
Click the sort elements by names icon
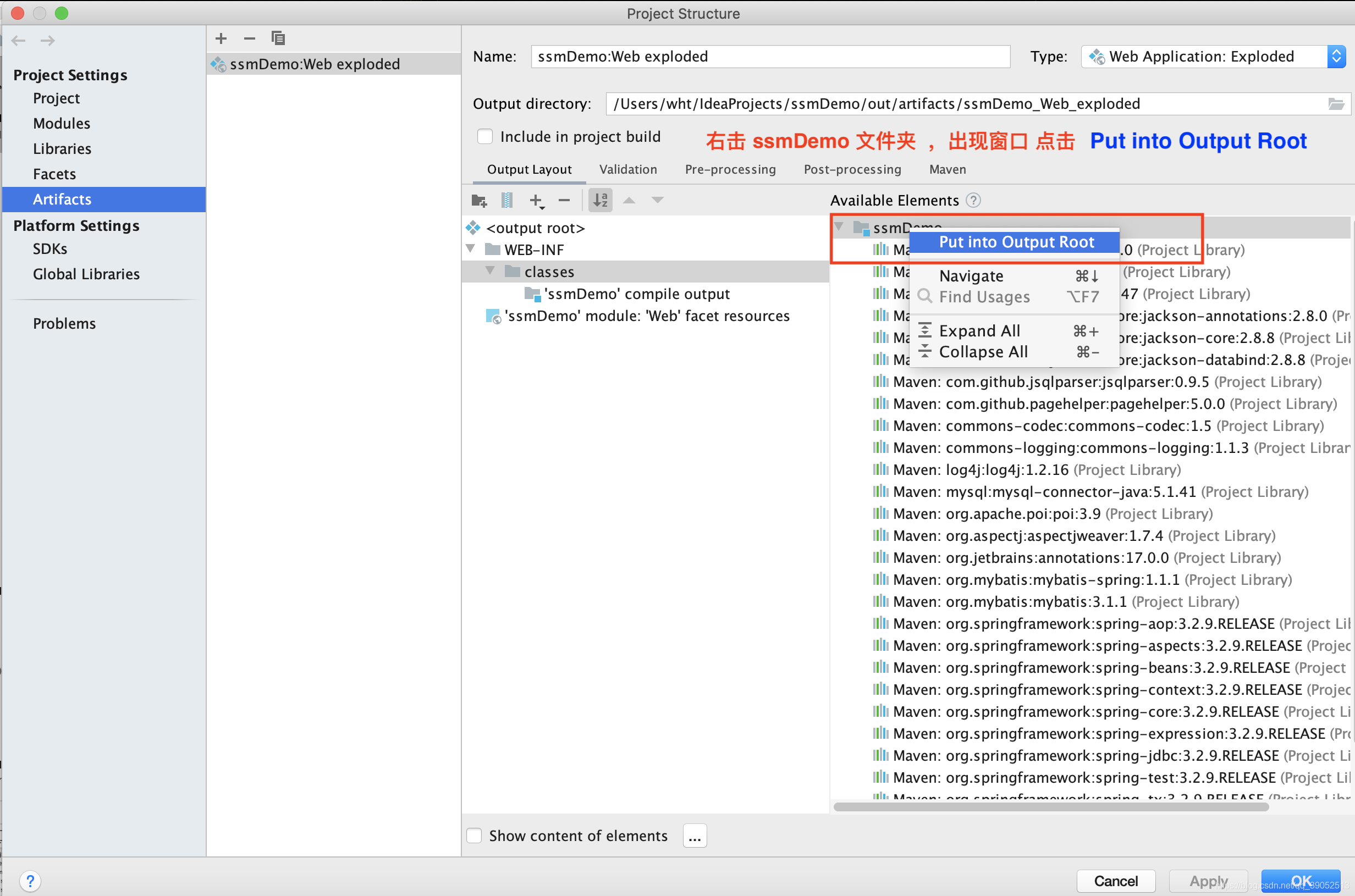(x=600, y=200)
